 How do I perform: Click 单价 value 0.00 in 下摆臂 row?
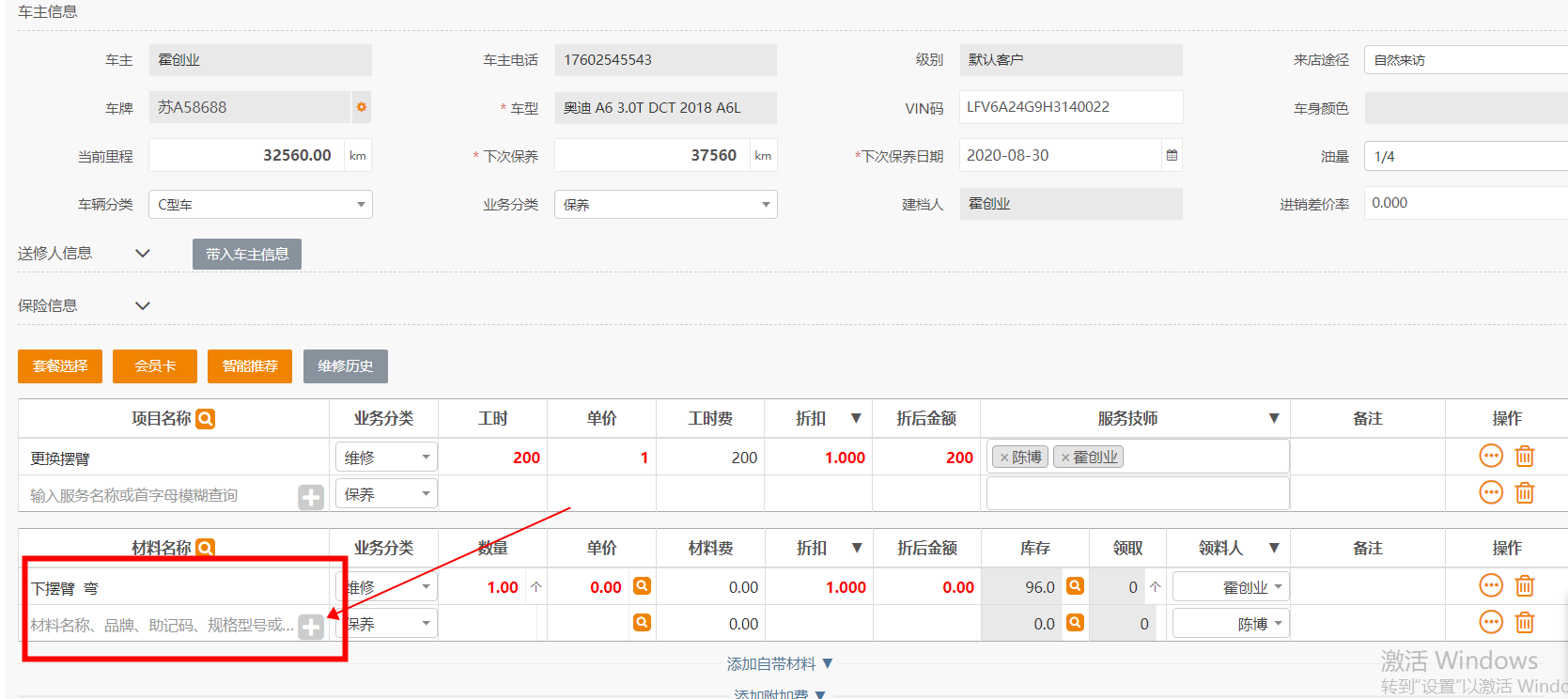click(x=606, y=587)
